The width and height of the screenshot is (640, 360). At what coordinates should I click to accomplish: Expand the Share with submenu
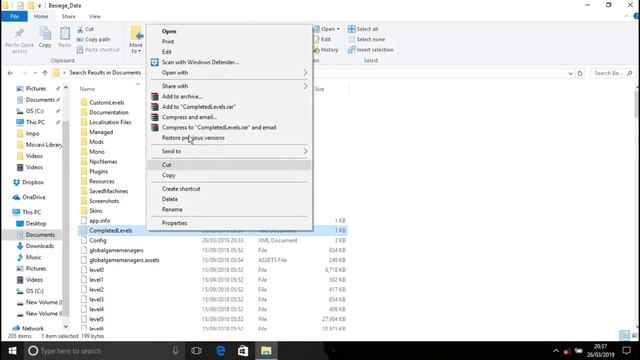[x=305, y=86]
